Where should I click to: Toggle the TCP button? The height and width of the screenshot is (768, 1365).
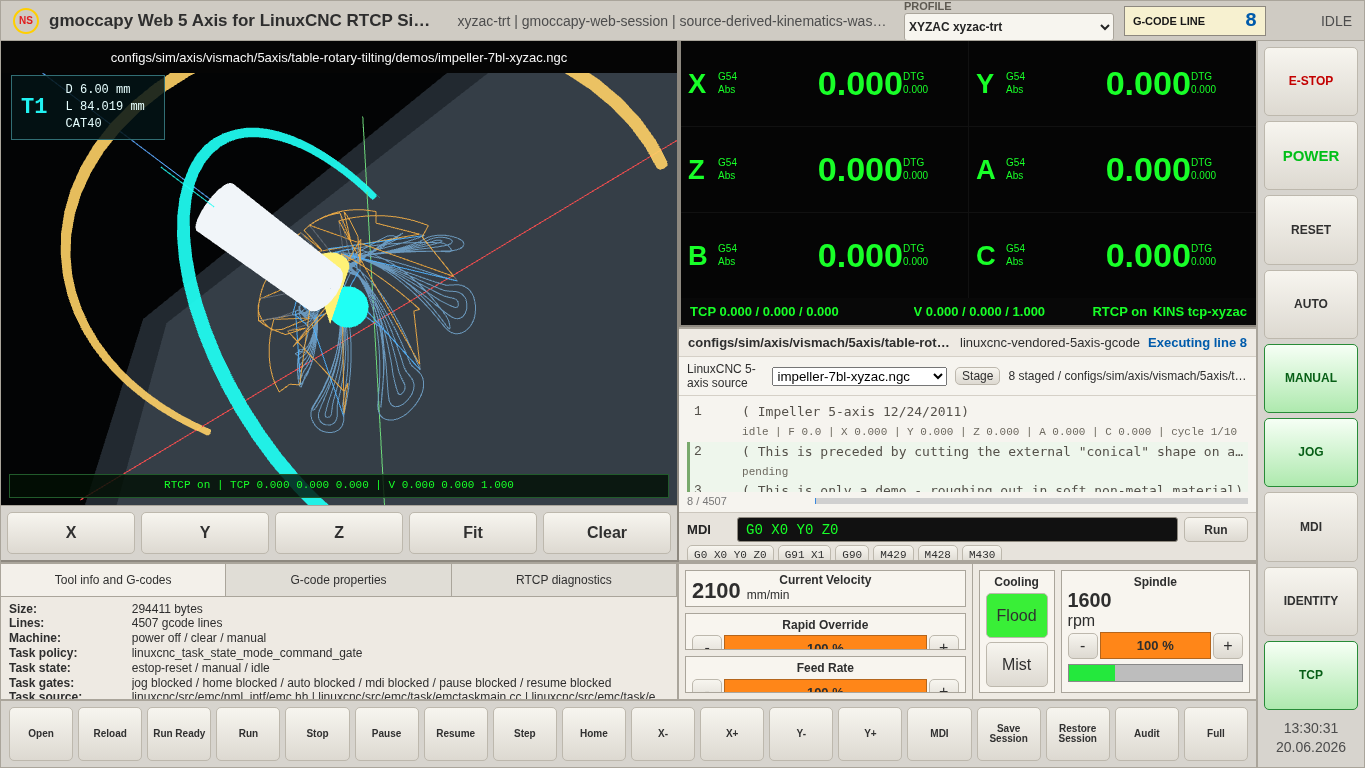coord(1310,675)
